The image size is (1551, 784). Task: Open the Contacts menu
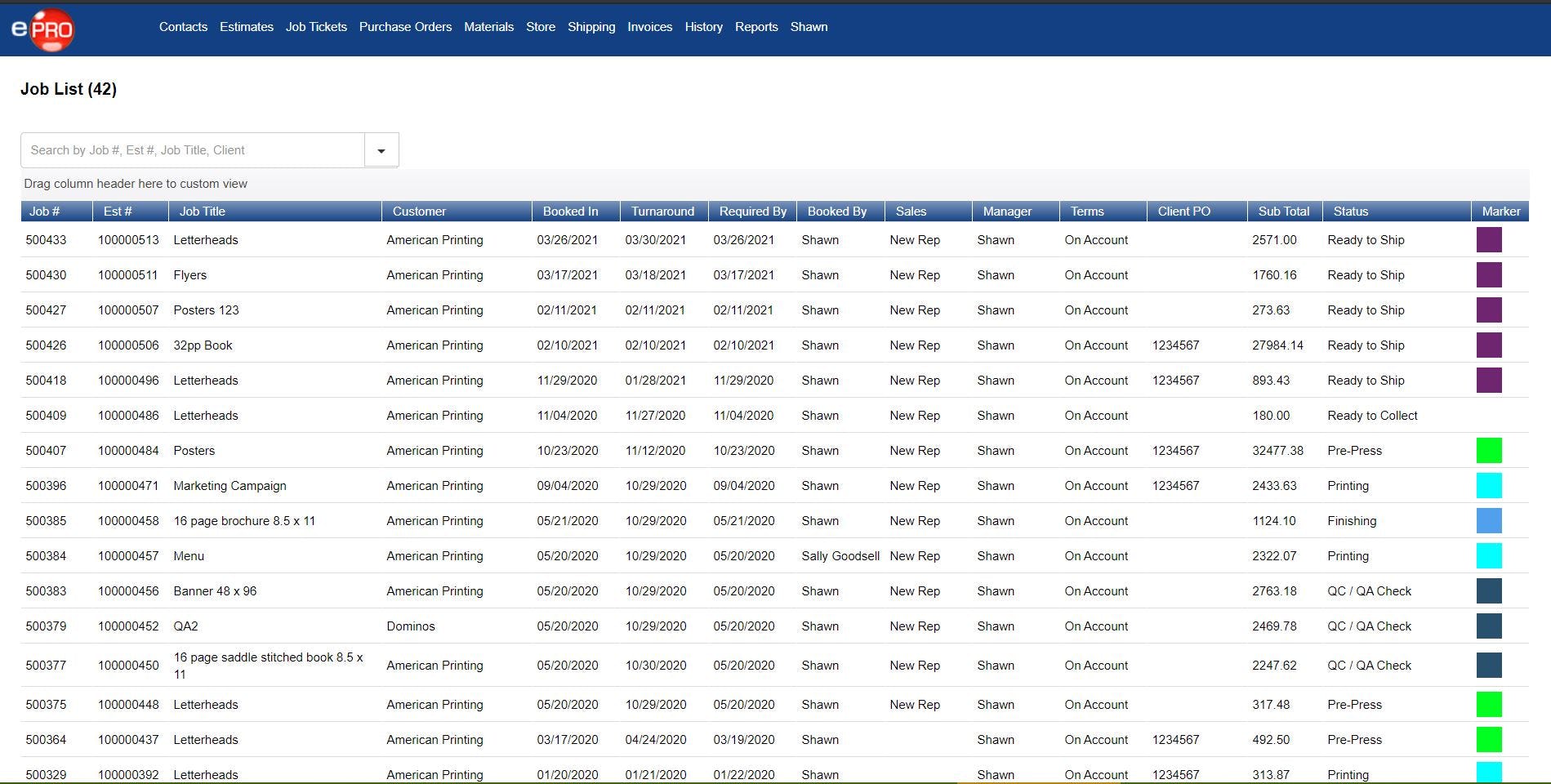coord(183,27)
